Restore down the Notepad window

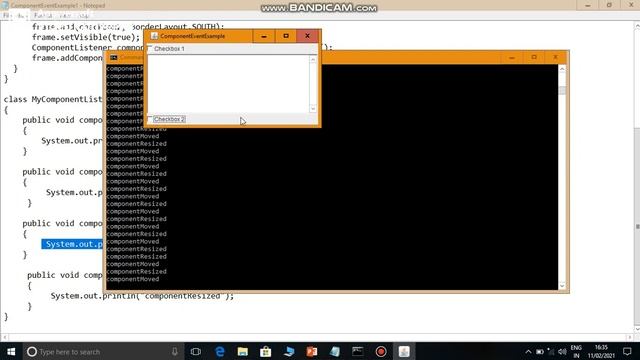(609, 5)
